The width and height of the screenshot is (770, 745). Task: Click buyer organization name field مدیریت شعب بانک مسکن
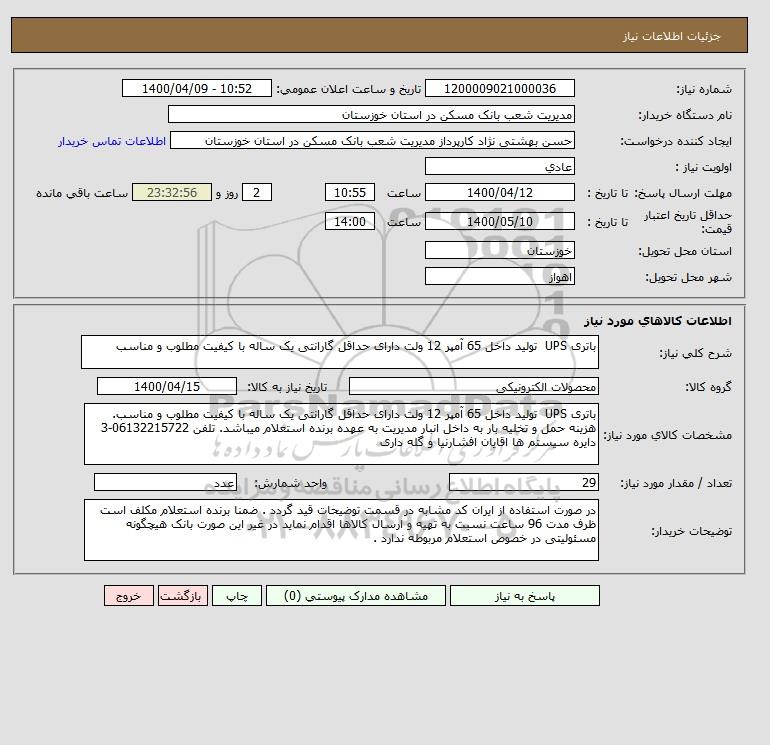pos(371,114)
